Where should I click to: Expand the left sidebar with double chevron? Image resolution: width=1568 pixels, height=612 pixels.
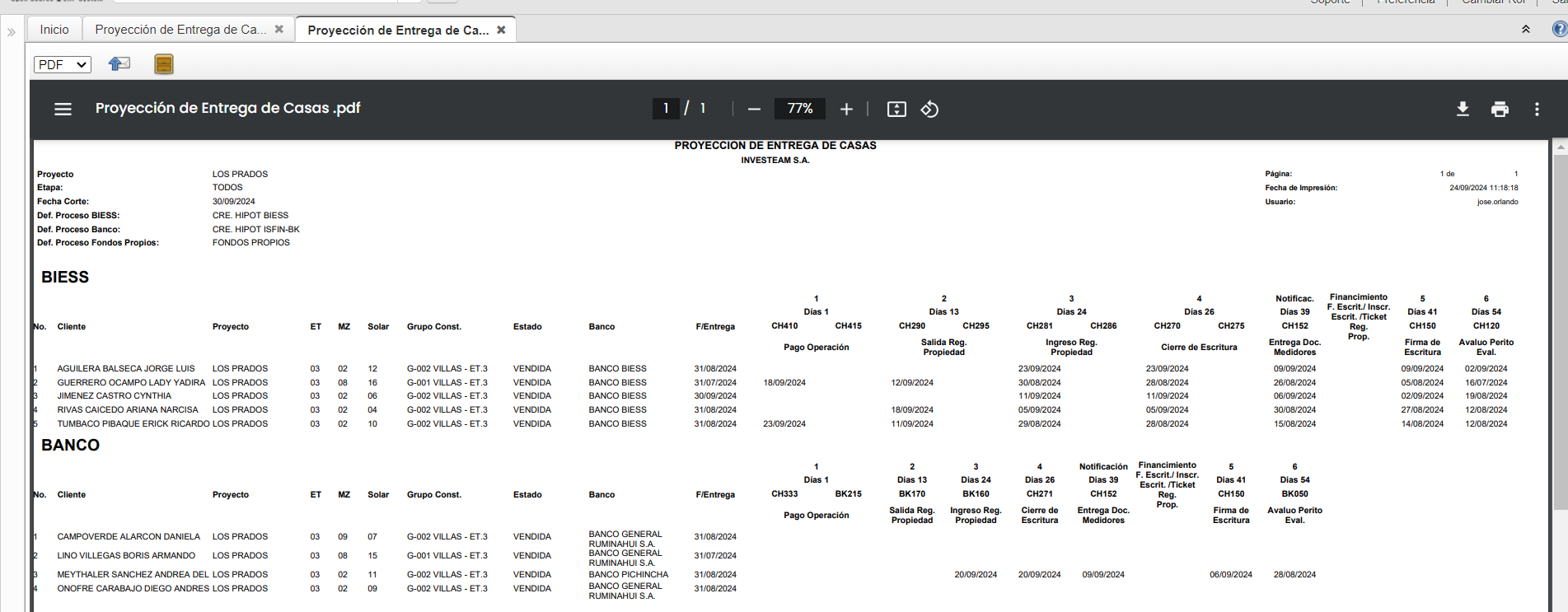click(x=12, y=32)
